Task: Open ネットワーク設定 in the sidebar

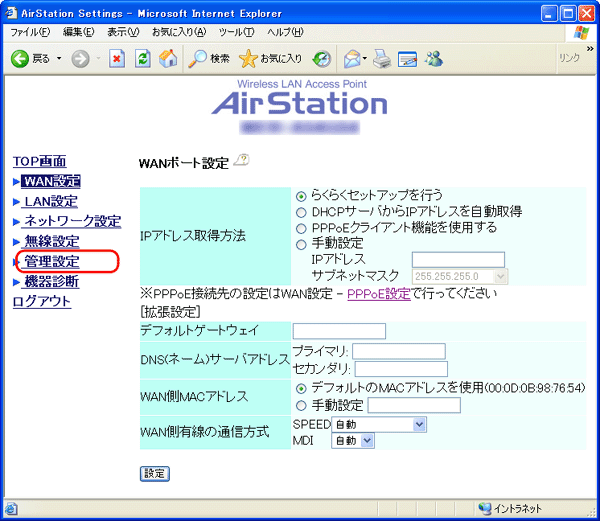Action: point(73,221)
